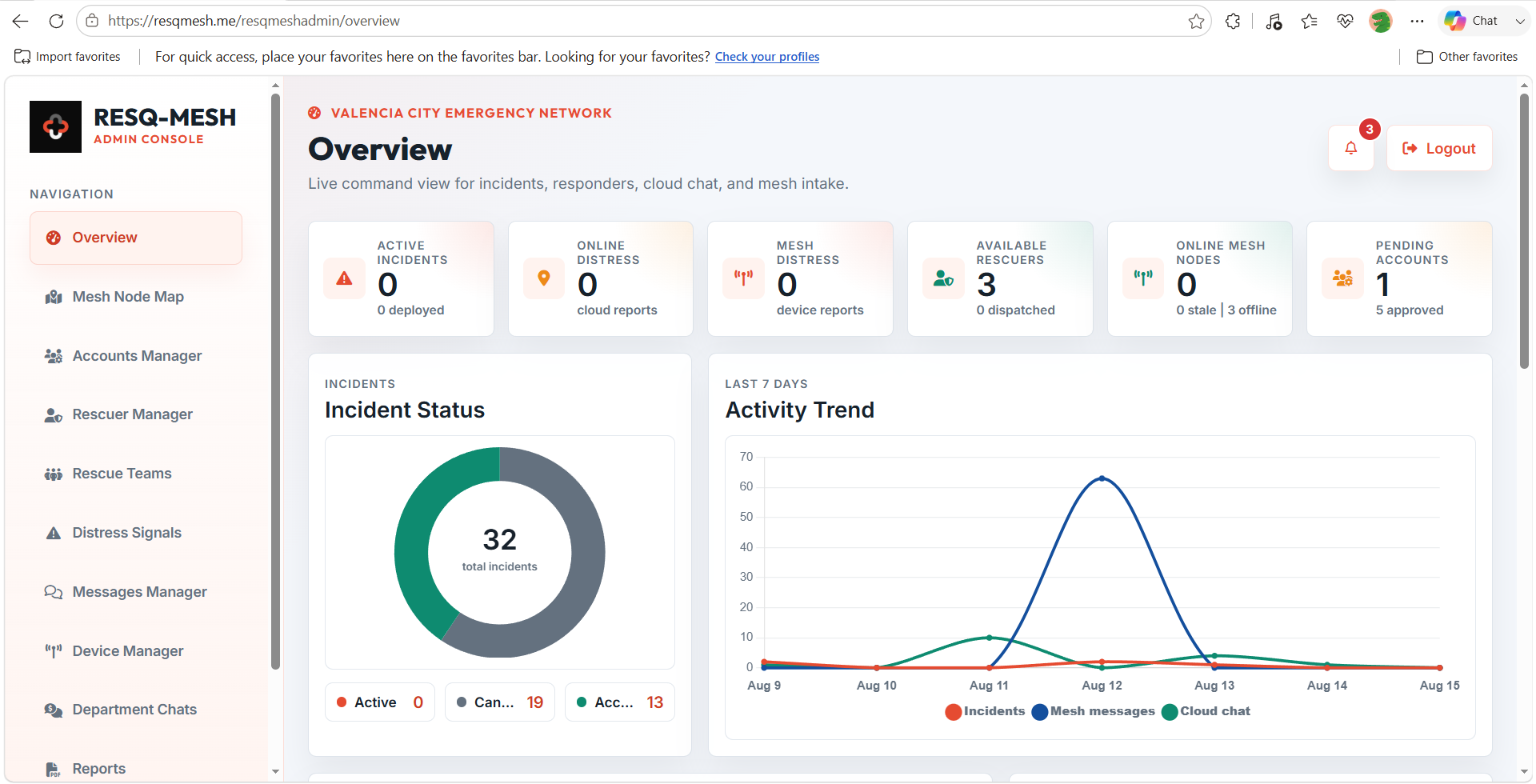
Task: Open the browser profile avatar
Action: (x=1381, y=21)
